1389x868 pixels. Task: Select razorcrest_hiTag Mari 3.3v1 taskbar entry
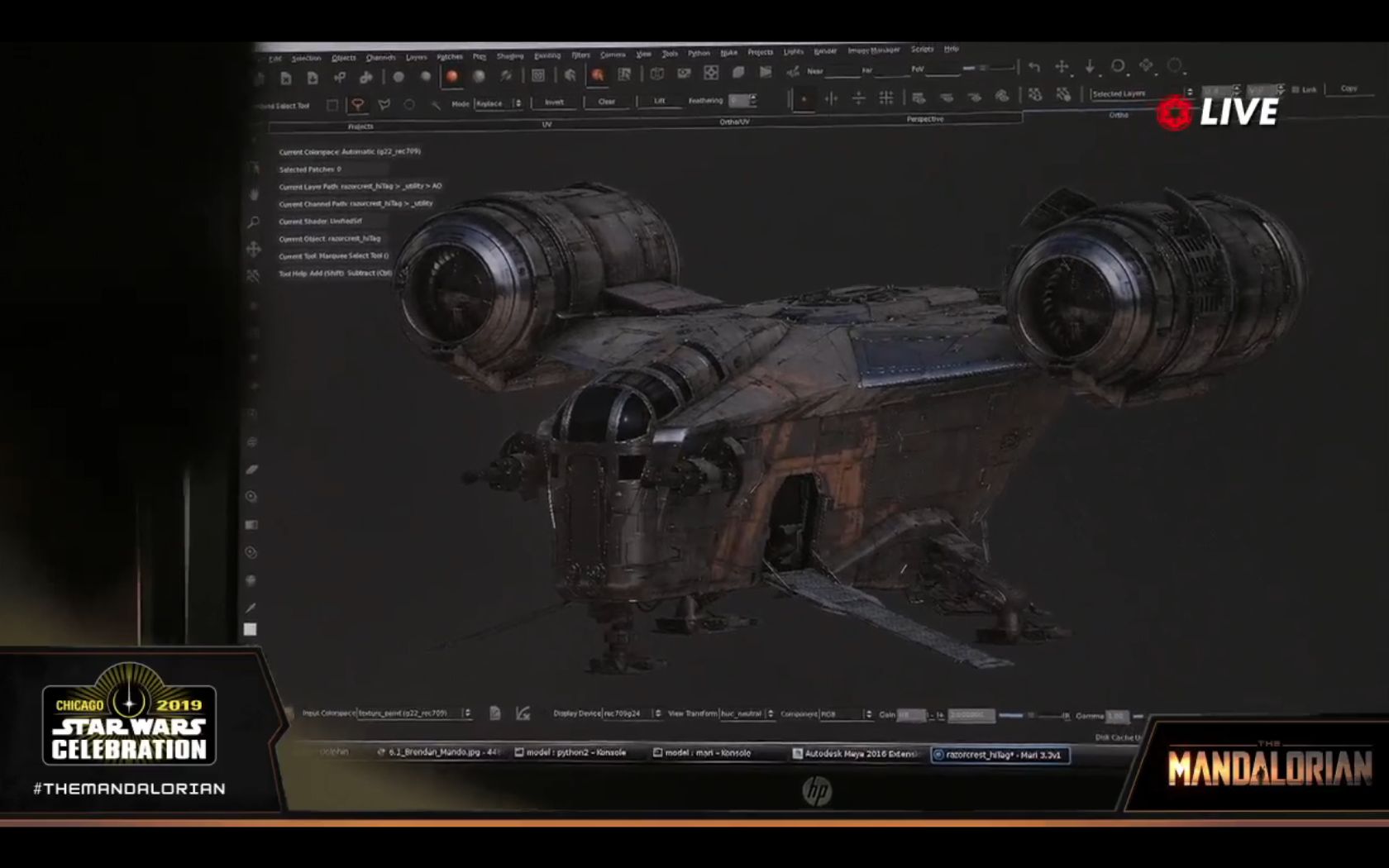(x=1000, y=755)
